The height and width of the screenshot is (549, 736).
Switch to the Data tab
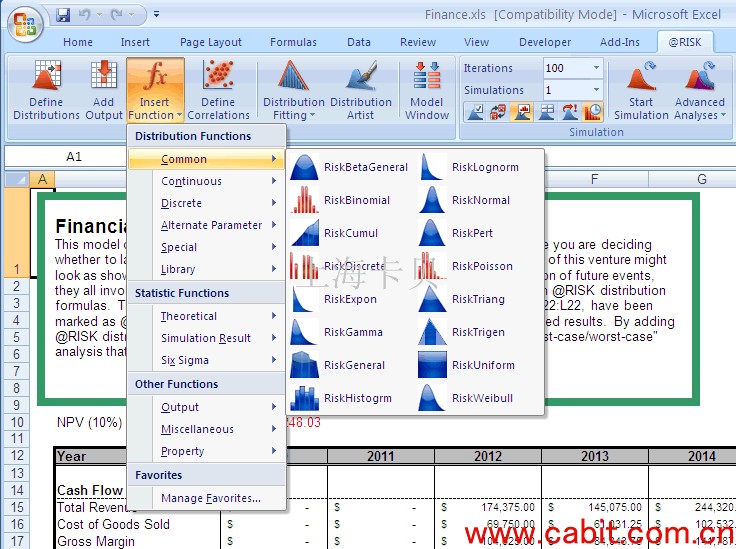[x=359, y=42]
